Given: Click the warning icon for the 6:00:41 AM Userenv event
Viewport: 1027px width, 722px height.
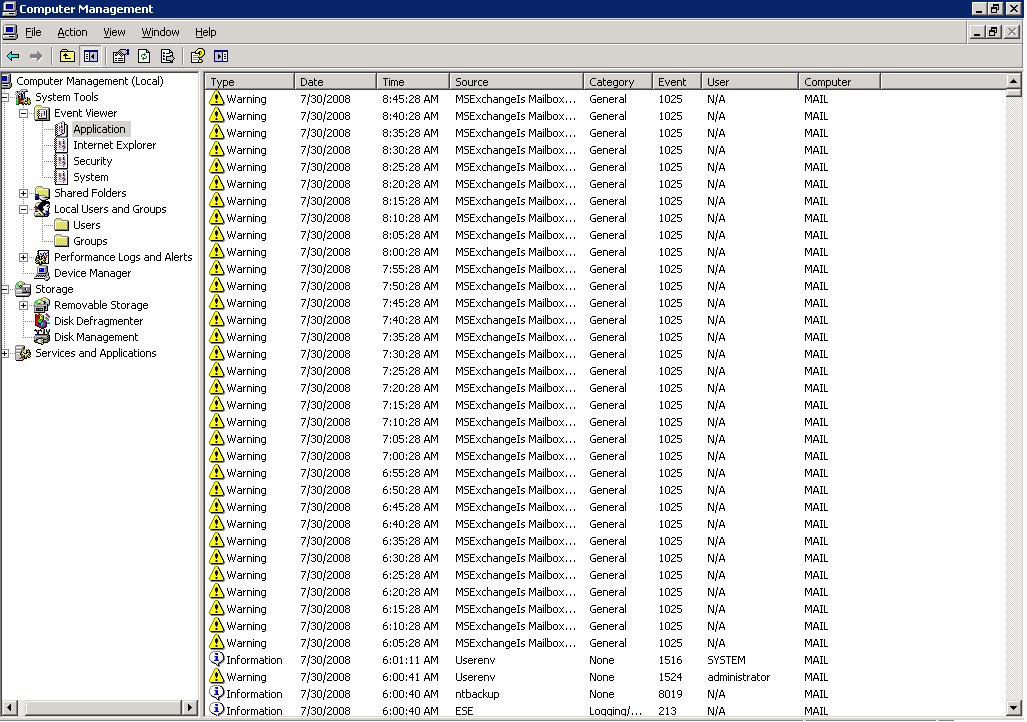Looking at the screenshot, I should pyautogui.click(x=217, y=677).
